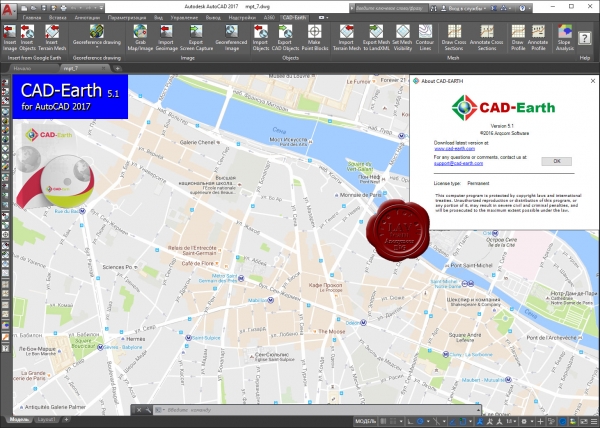Expand polar tracking settings dropdown arrow
The height and width of the screenshot is (428, 600).
(x=428, y=421)
